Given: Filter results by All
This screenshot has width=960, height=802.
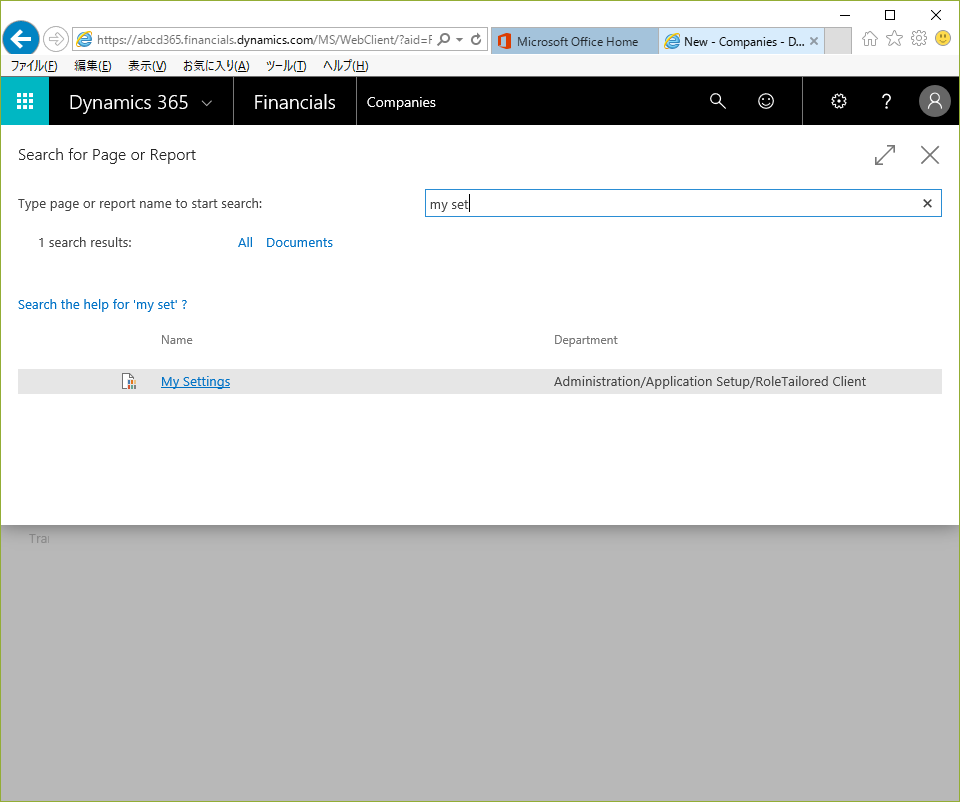Looking at the screenshot, I should (245, 243).
